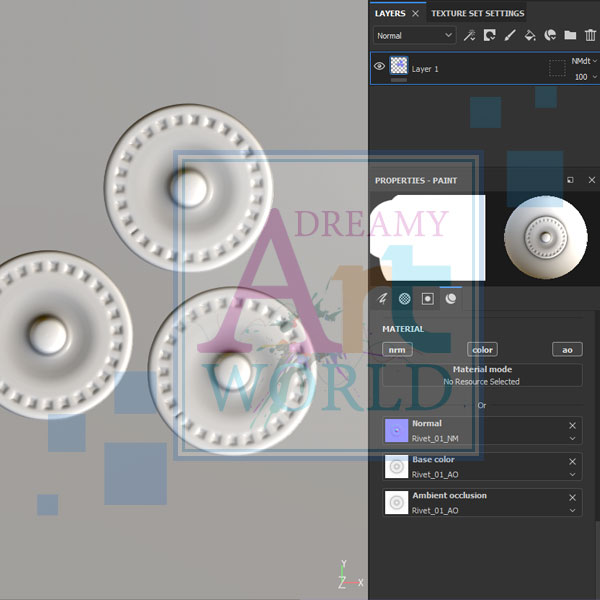Open the Normal blend mode dropdown

point(413,35)
